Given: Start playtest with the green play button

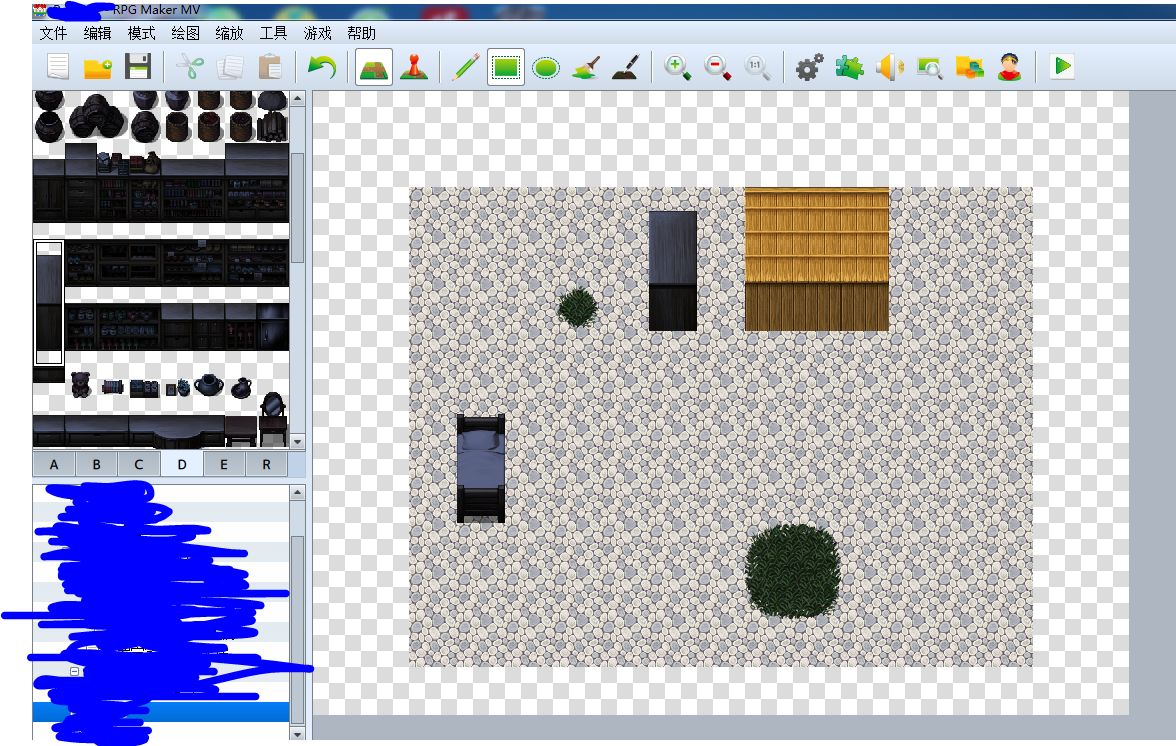Looking at the screenshot, I should point(1062,66).
